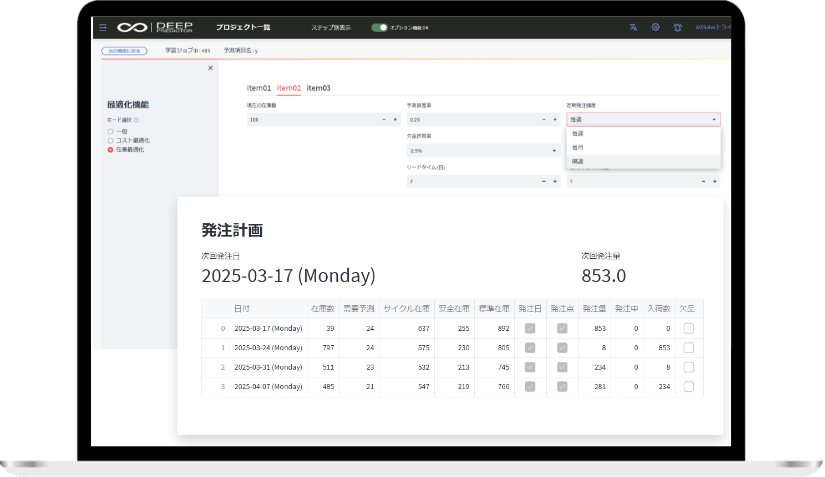
Task: Click the 元の画面に戻る button
Action: (x=123, y=49)
